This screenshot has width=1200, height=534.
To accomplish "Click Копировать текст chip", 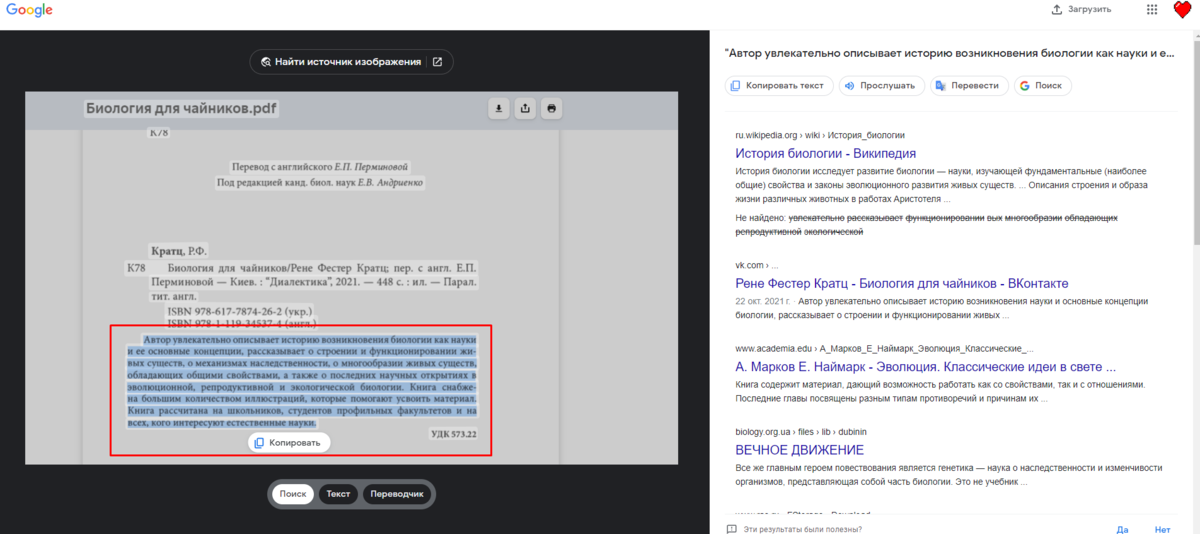I will [778, 86].
